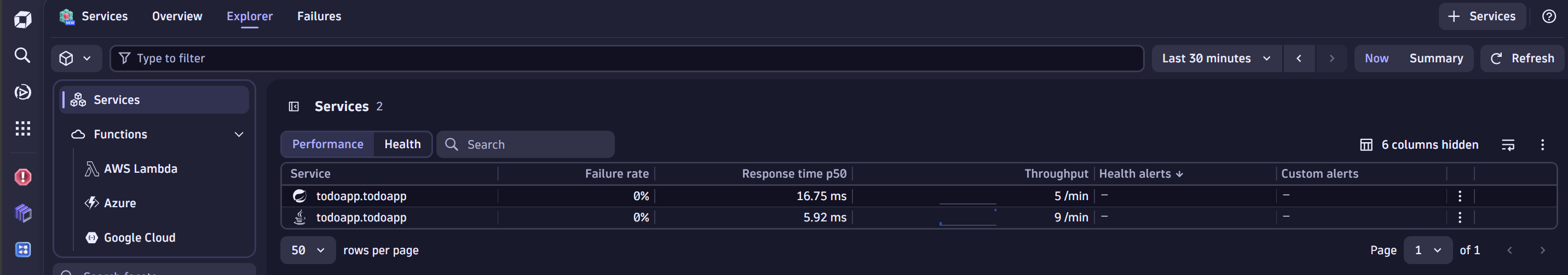Change the 50 rows per page dropdown
The image size is (1568, 275).
pos(307,250)
